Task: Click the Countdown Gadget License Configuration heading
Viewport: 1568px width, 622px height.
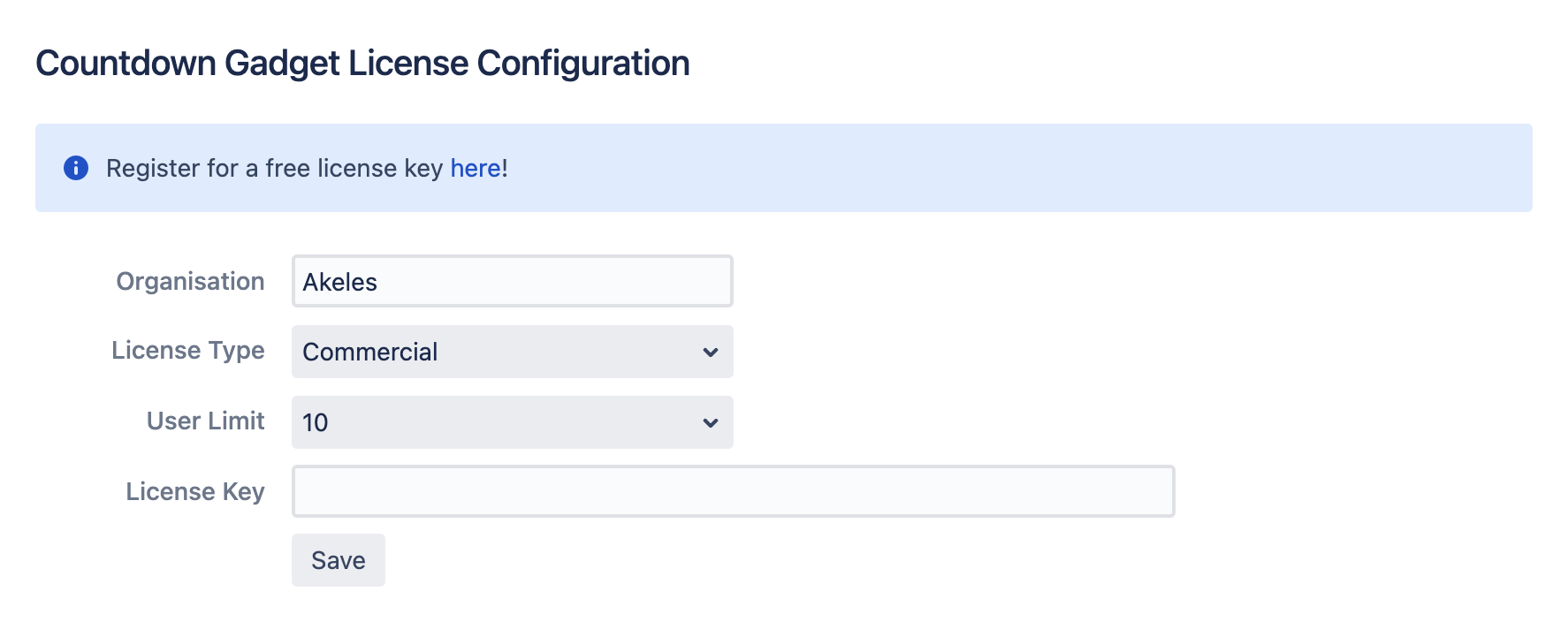Action: [362, 64]
